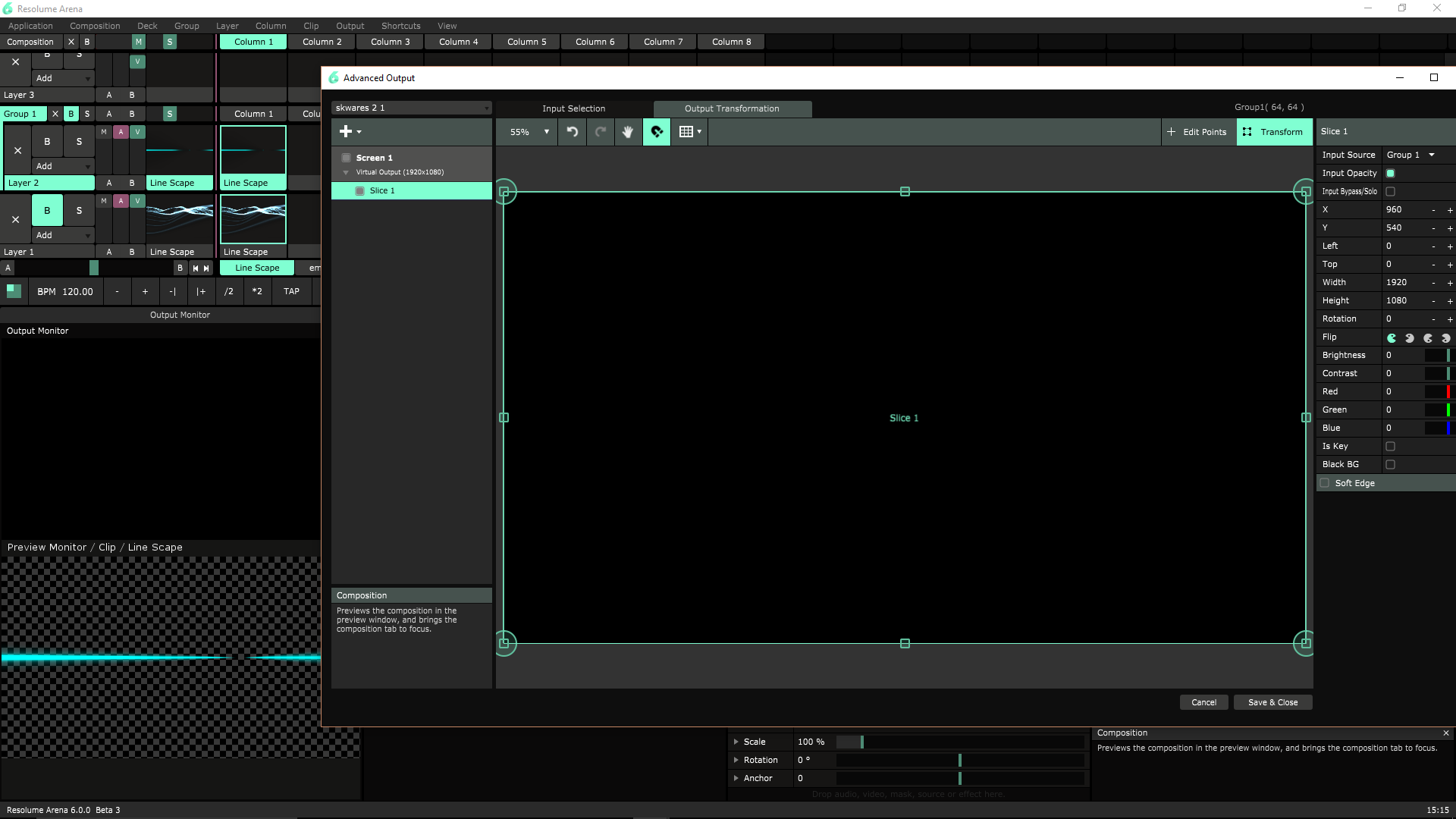Click Save & Close button
Viewport: 1456px width, 819px height.
pyautogui.click(x=1272, y=702)
